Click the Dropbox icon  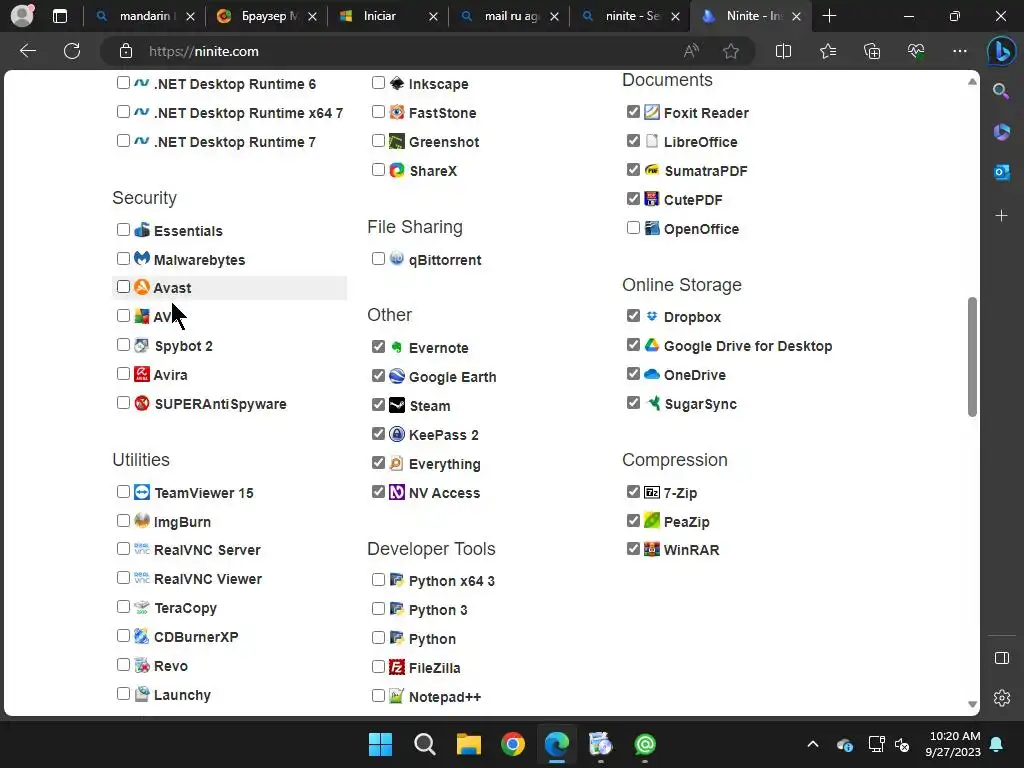click(652, 316)
